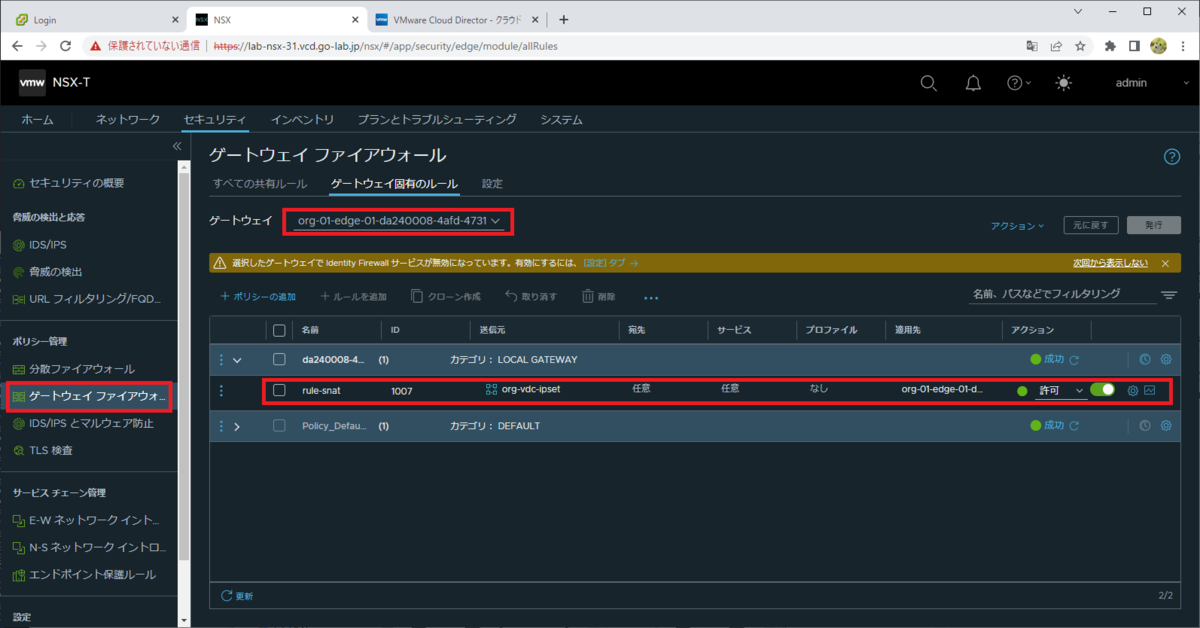Bookmark this page with the star icon
This screenshot has height=628, width=1200.
point(1080,46)
